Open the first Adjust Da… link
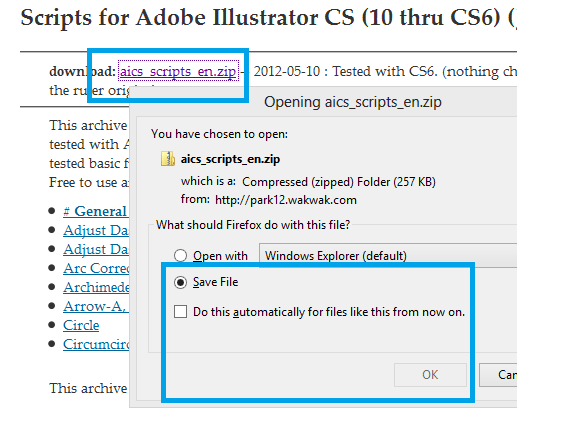 (x=96, y=230)
